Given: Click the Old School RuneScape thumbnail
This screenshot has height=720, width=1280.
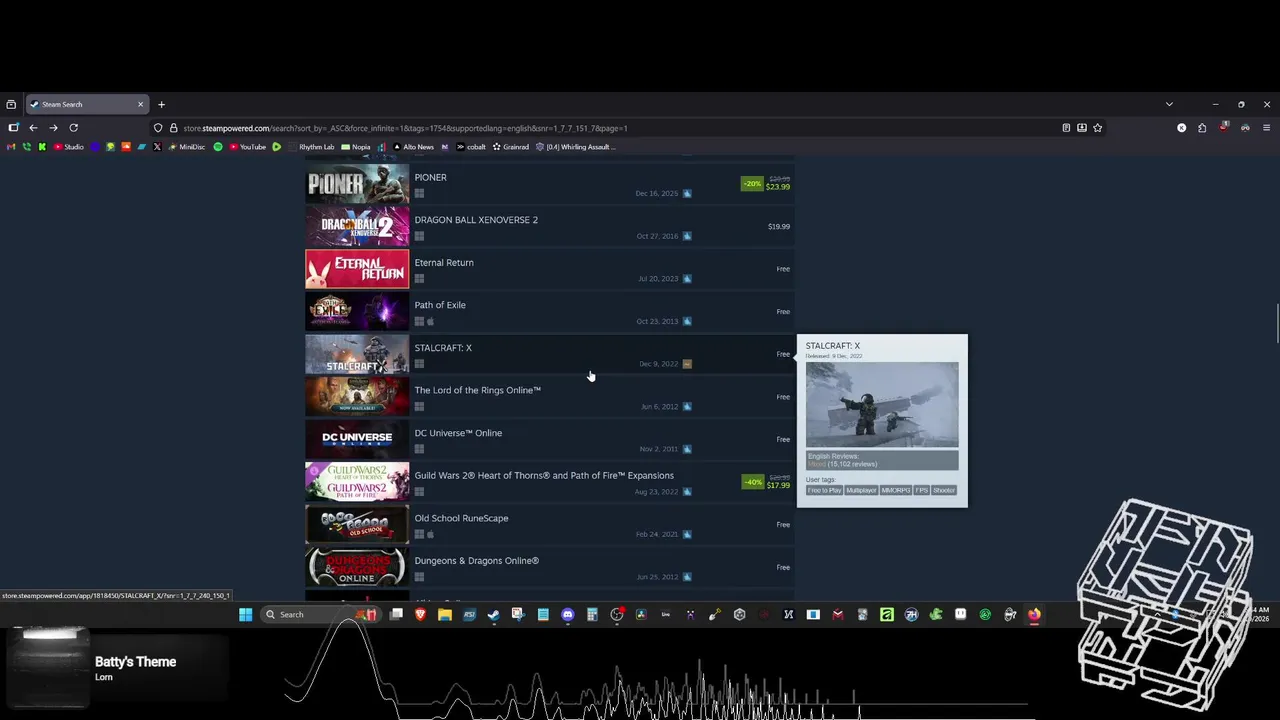Looking at the screenshot, I should [357, 525].
